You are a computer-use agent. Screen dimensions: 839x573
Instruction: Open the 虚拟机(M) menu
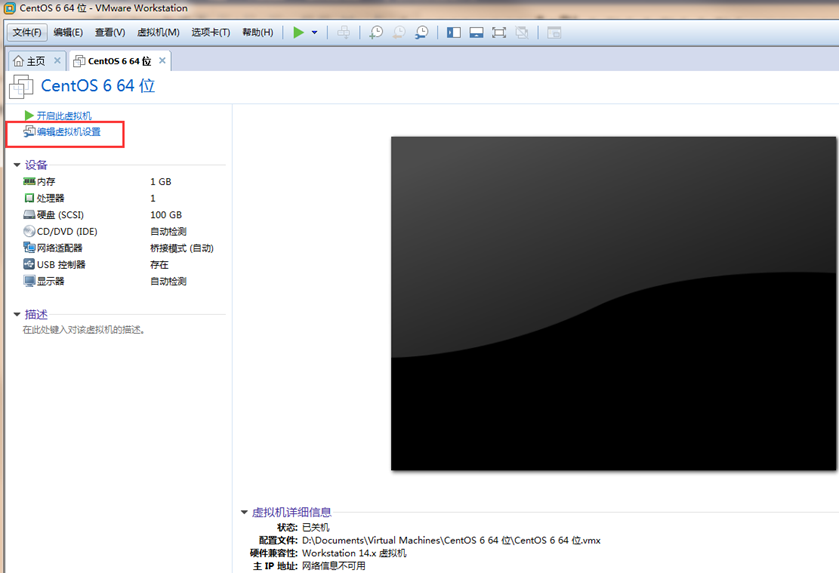click(x=158, y=33)
